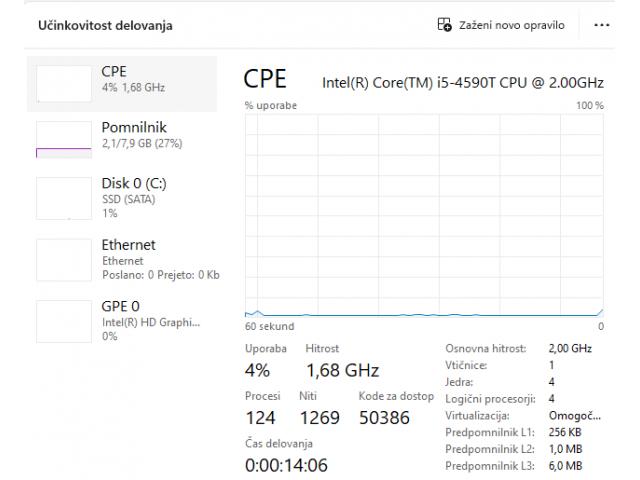
Task: Click the GPE 0 graph thumbnail
Action: pyautogui.click(x=63, y=321)
